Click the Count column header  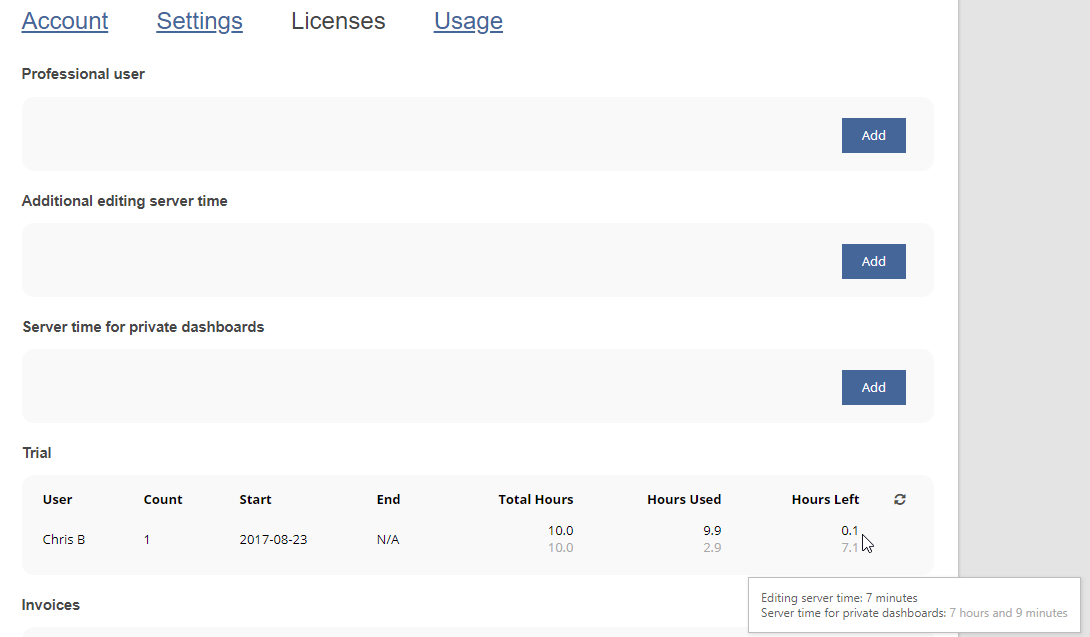pos(163,500)
